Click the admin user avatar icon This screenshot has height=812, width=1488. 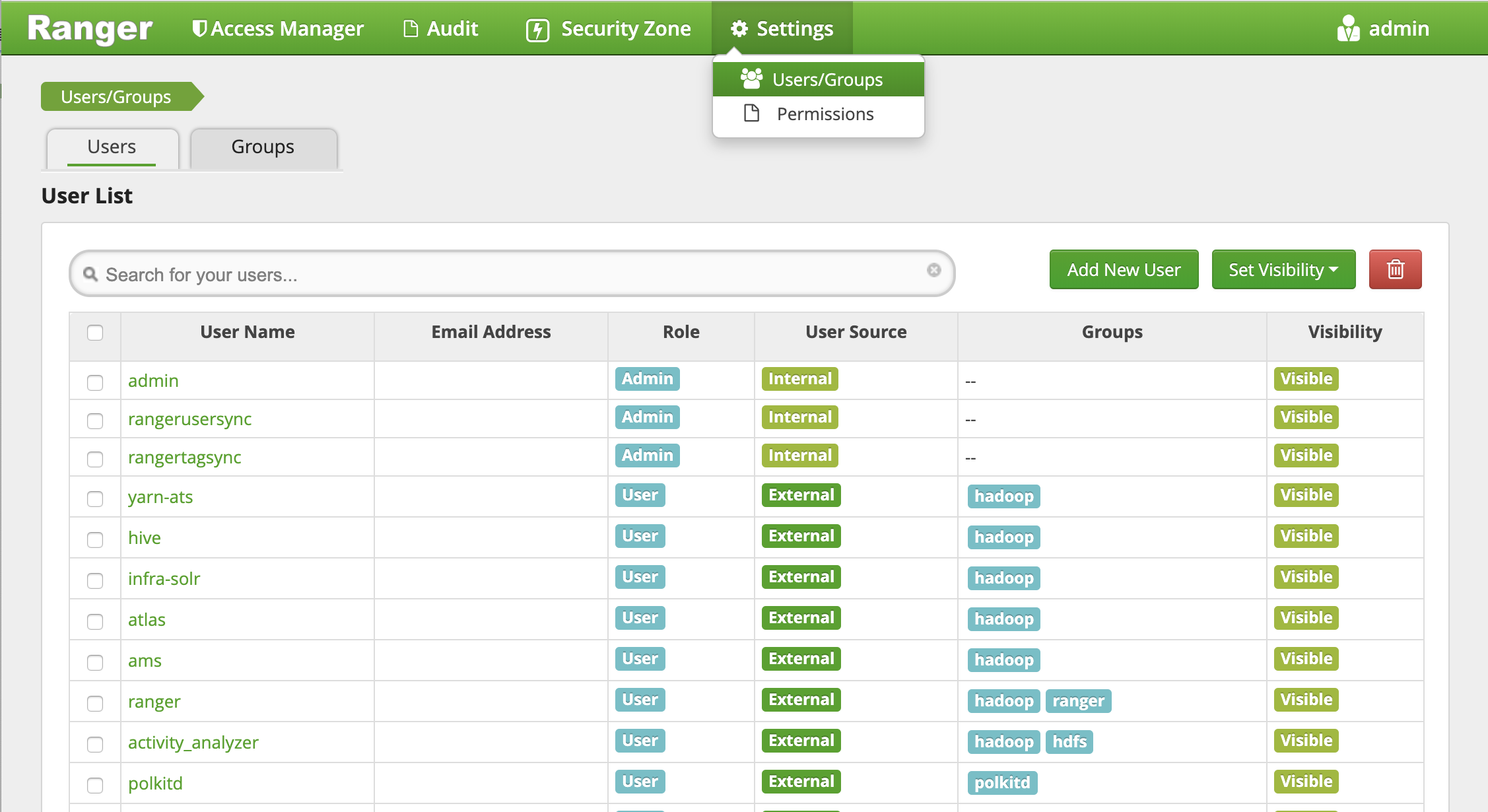[1348, 28]
